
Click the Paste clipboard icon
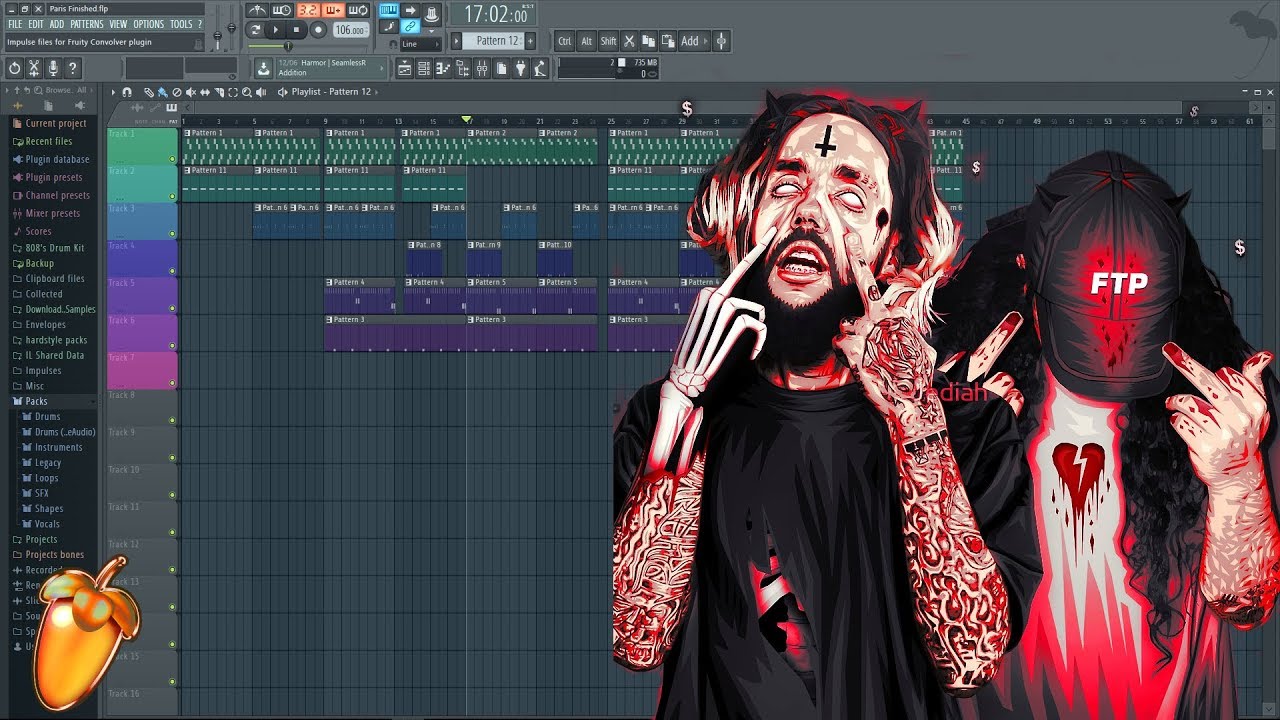pyautogui.click(x=667, y=41)
